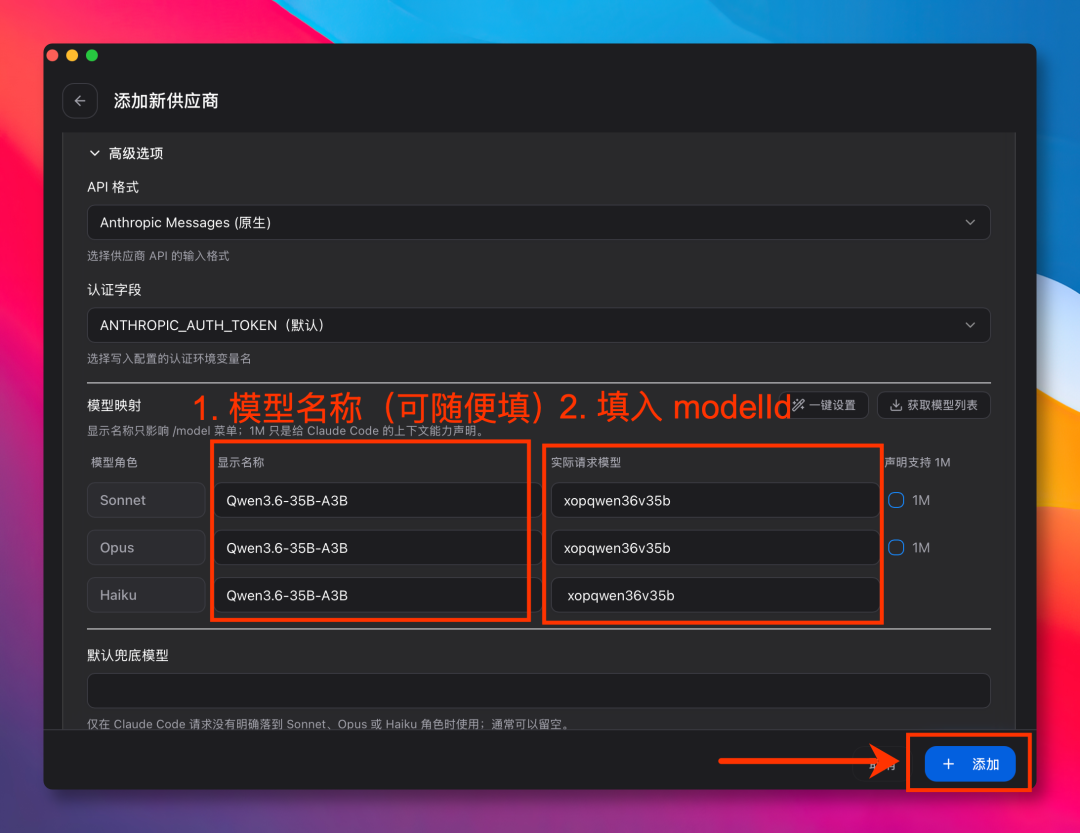Viewport: 1080px width, 833px height.
Task: Collapse the 高级选项 section
Action: [126, 153]
